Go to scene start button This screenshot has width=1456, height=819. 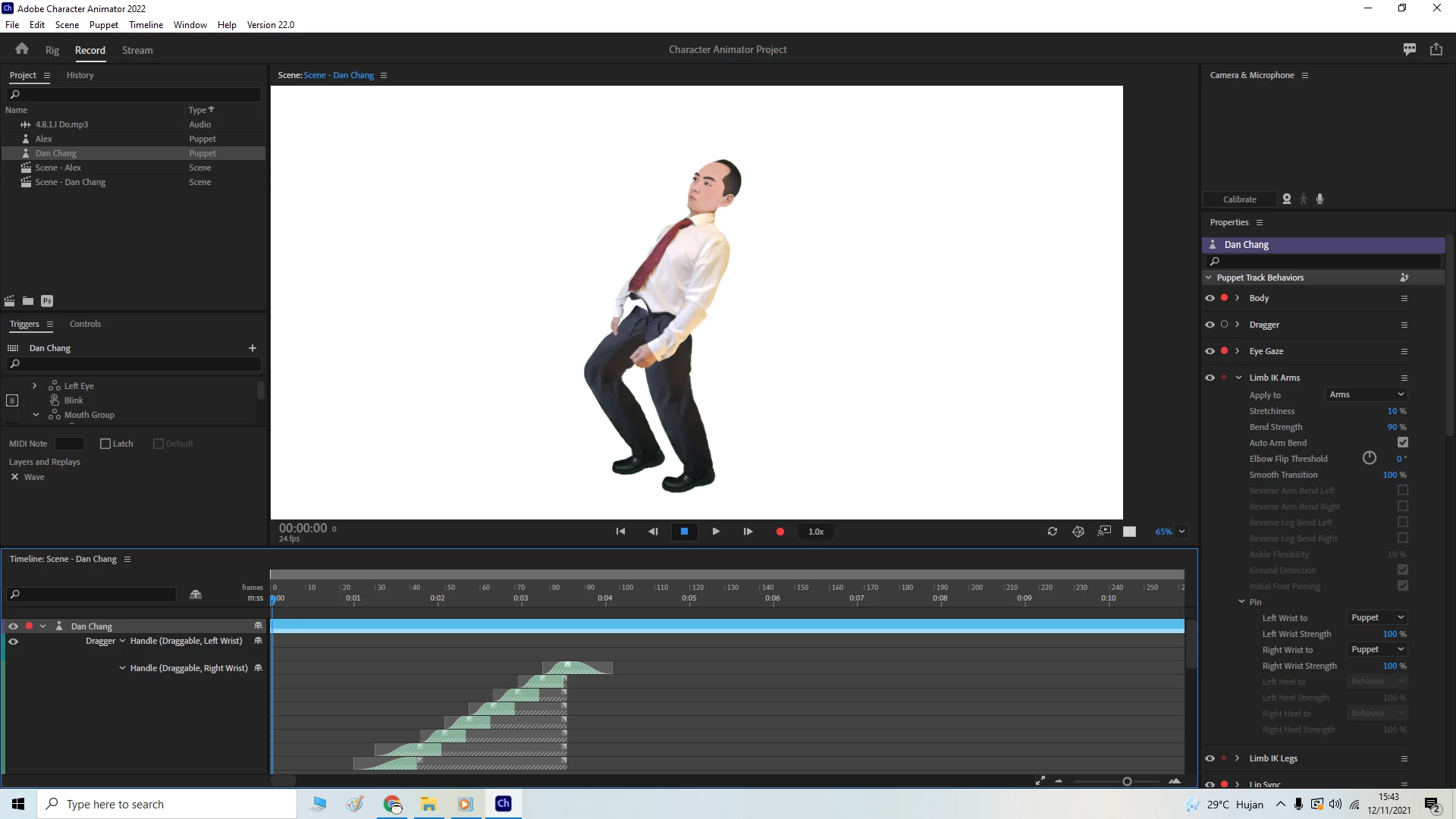620,532
